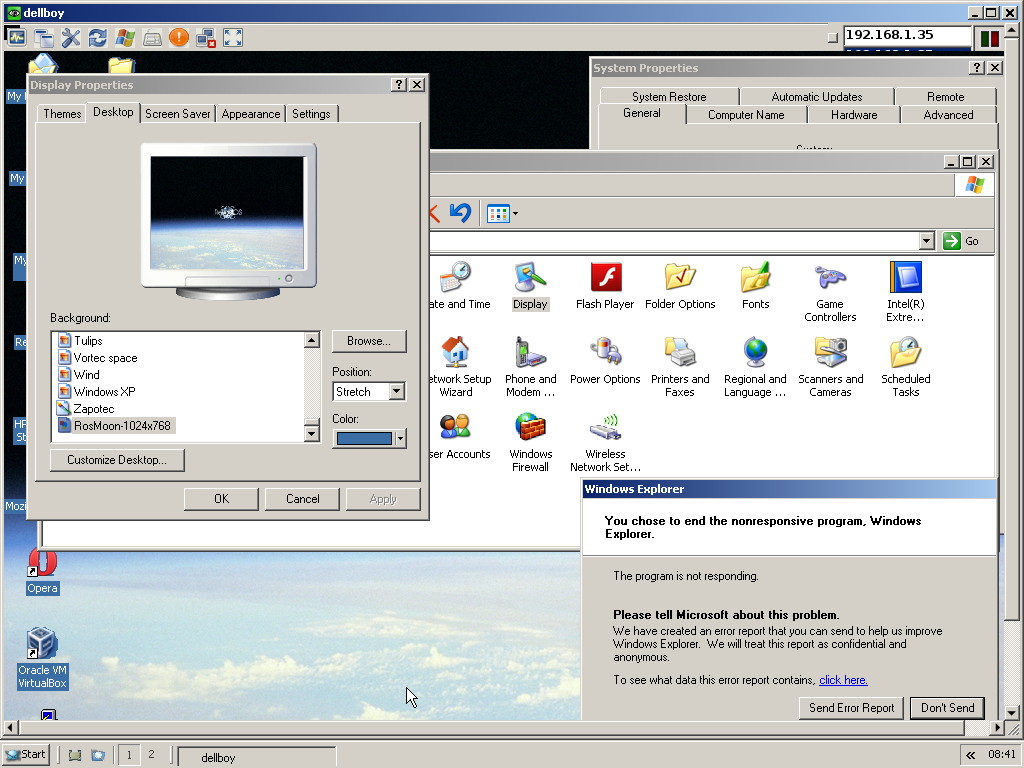Click the background list scroll down arrow

(x=312, y=433)
